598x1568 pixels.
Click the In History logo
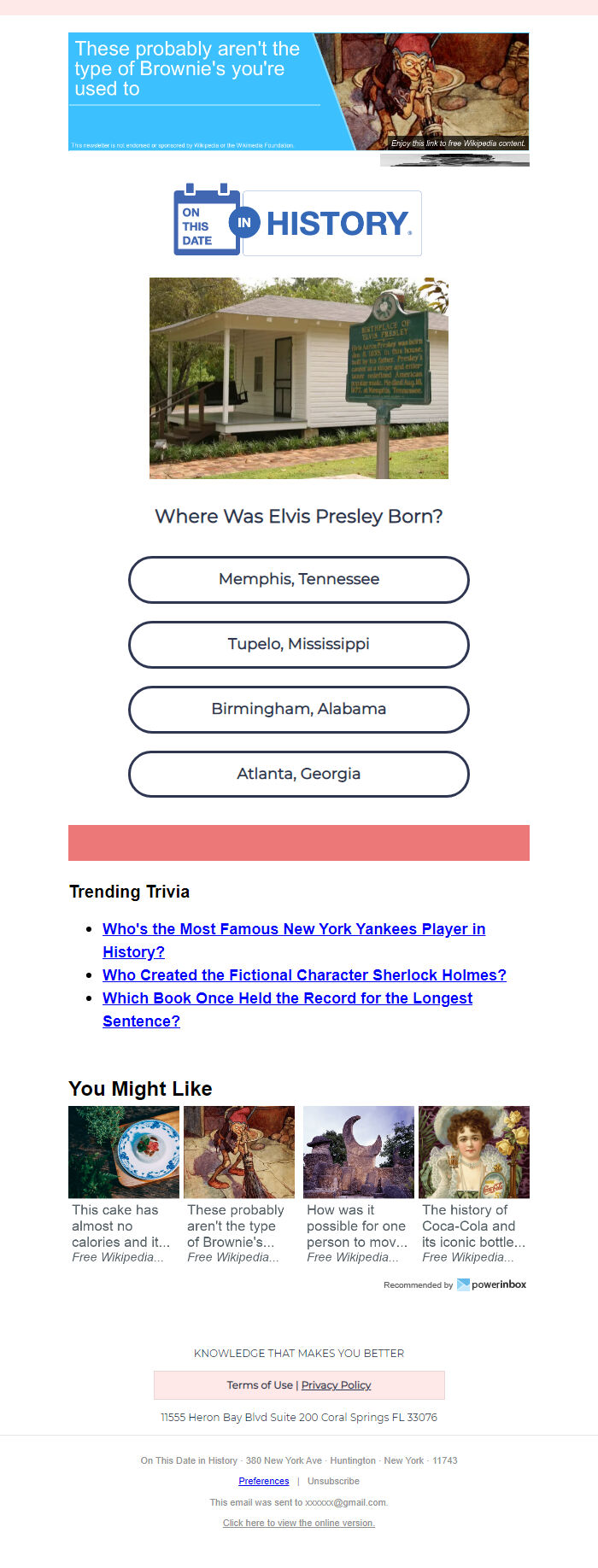325,223
